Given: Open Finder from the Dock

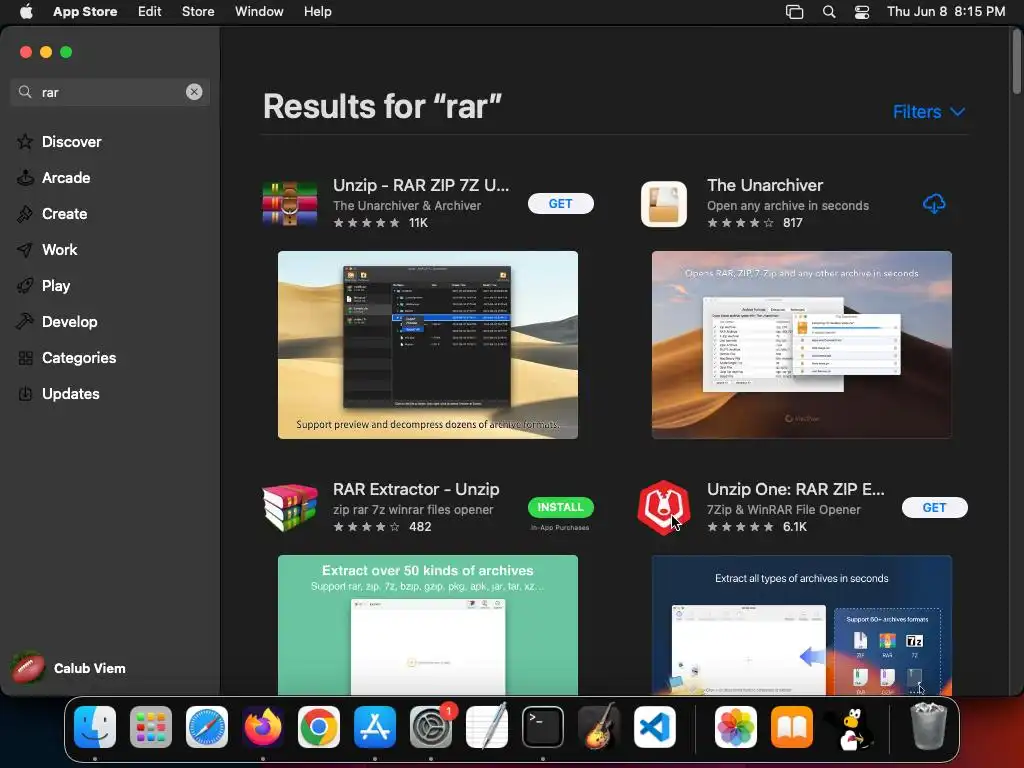Looking at the screenshot, I should [95, 727].
